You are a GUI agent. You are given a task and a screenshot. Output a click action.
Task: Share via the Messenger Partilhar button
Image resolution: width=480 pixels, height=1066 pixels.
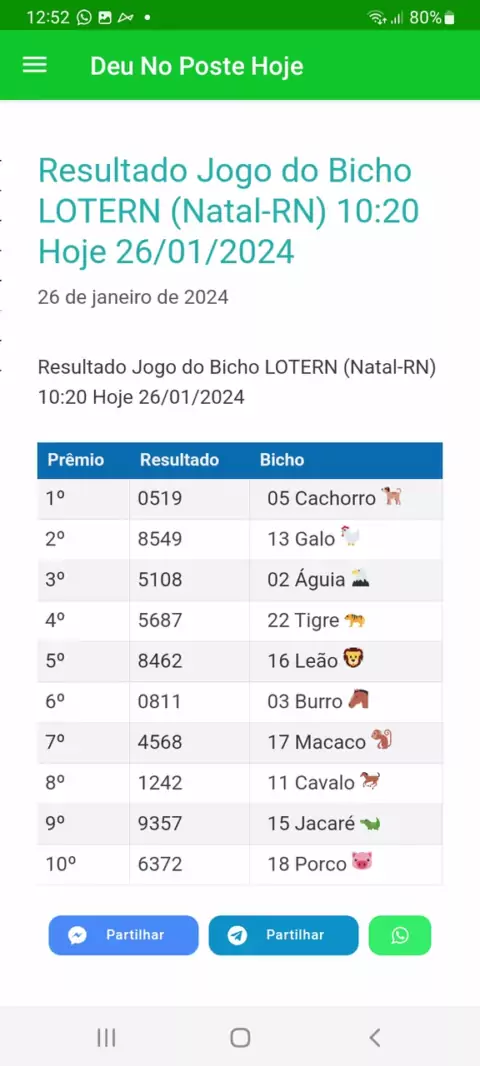[123, 935]
